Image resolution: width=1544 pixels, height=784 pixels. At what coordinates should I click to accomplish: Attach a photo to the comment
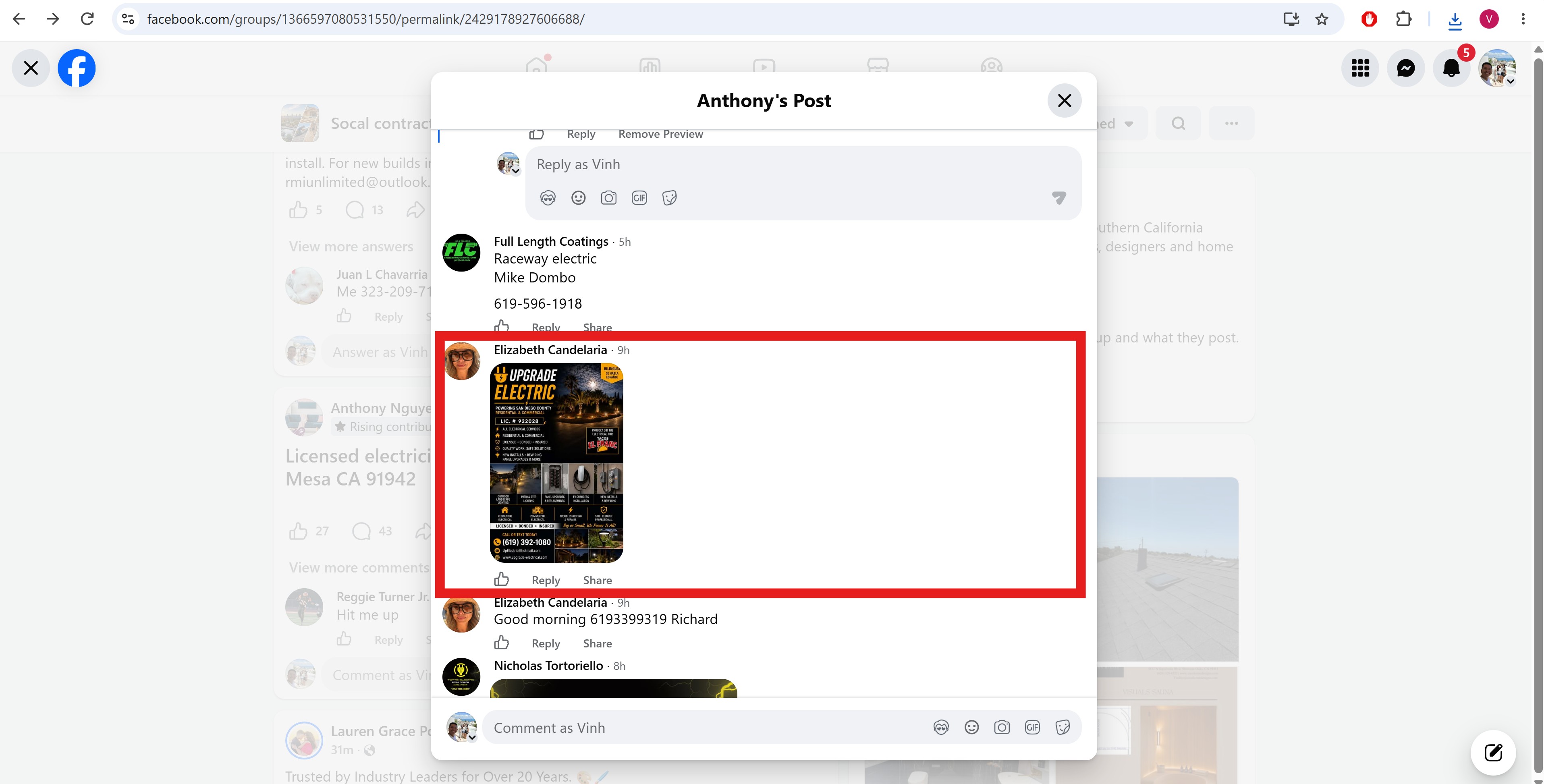[x=1002, y=728]
